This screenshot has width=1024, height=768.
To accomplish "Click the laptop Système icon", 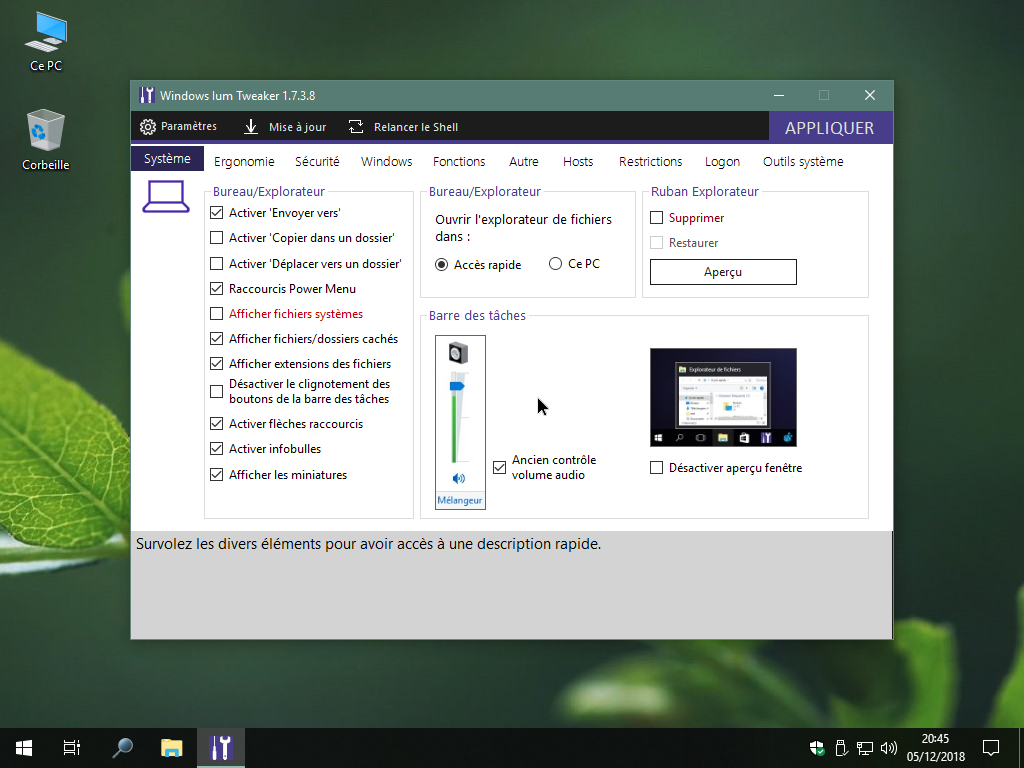I will (x=166, y=197).
